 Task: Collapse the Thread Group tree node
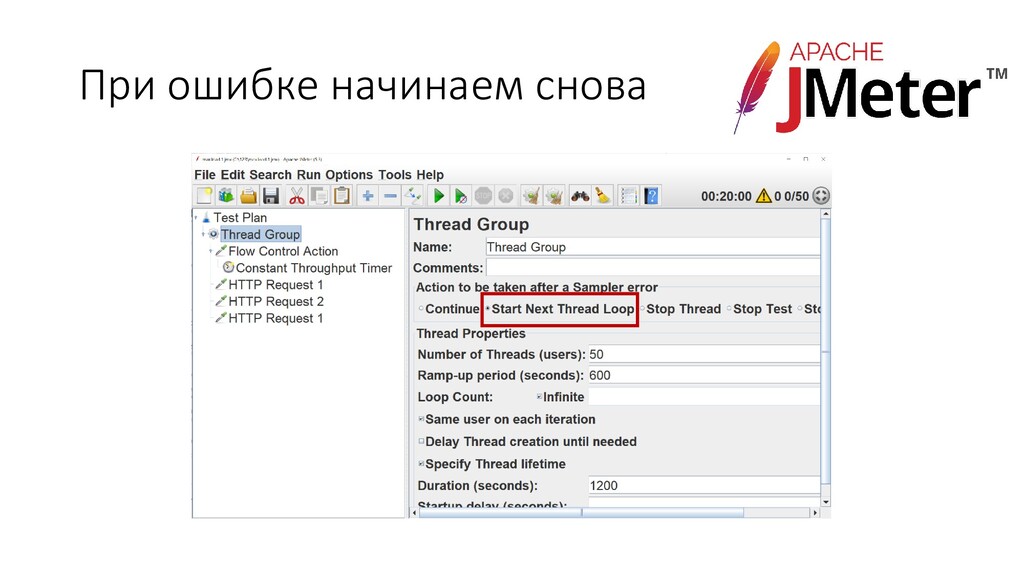pyautogui.click(x=203, y=234)
